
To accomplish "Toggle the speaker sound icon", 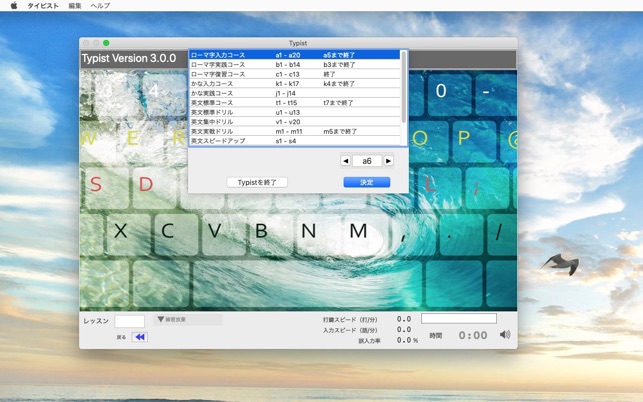I will [x=505, y=335].
